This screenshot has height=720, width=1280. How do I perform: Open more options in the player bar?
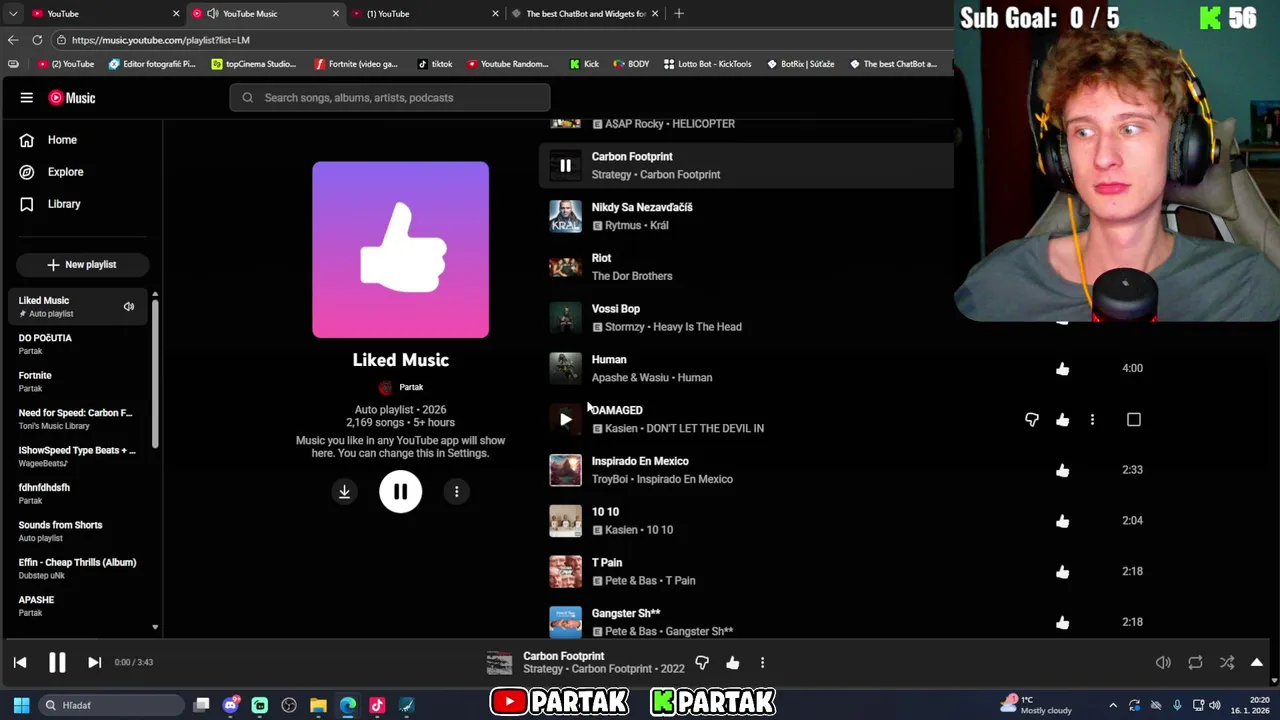(762, 663)
